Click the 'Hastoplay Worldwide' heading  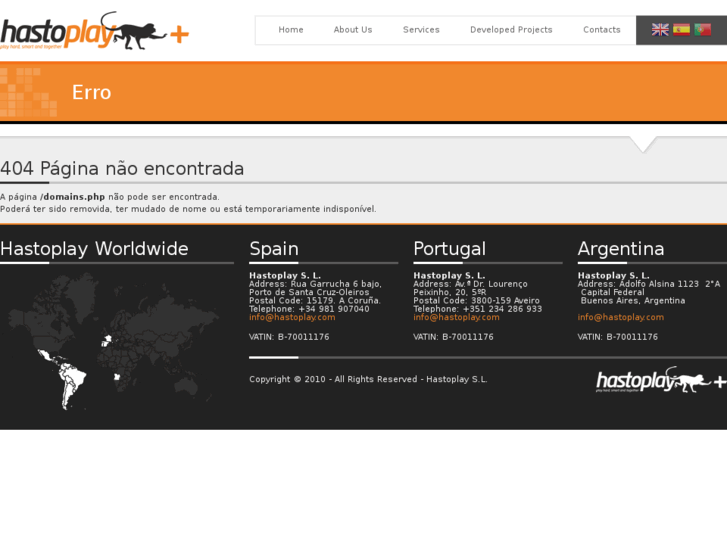pos(94,249)
